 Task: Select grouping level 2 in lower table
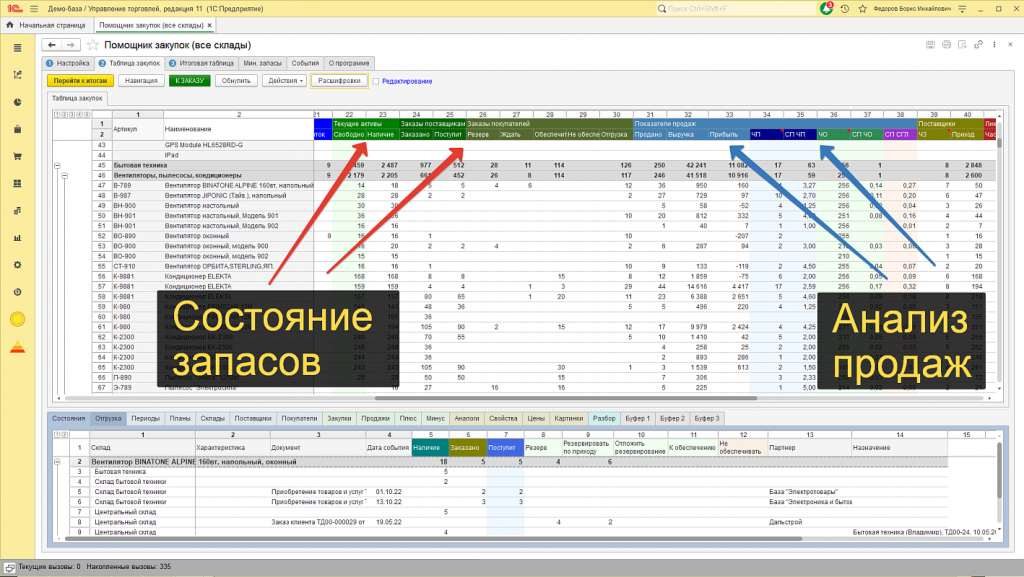point(63,435)
